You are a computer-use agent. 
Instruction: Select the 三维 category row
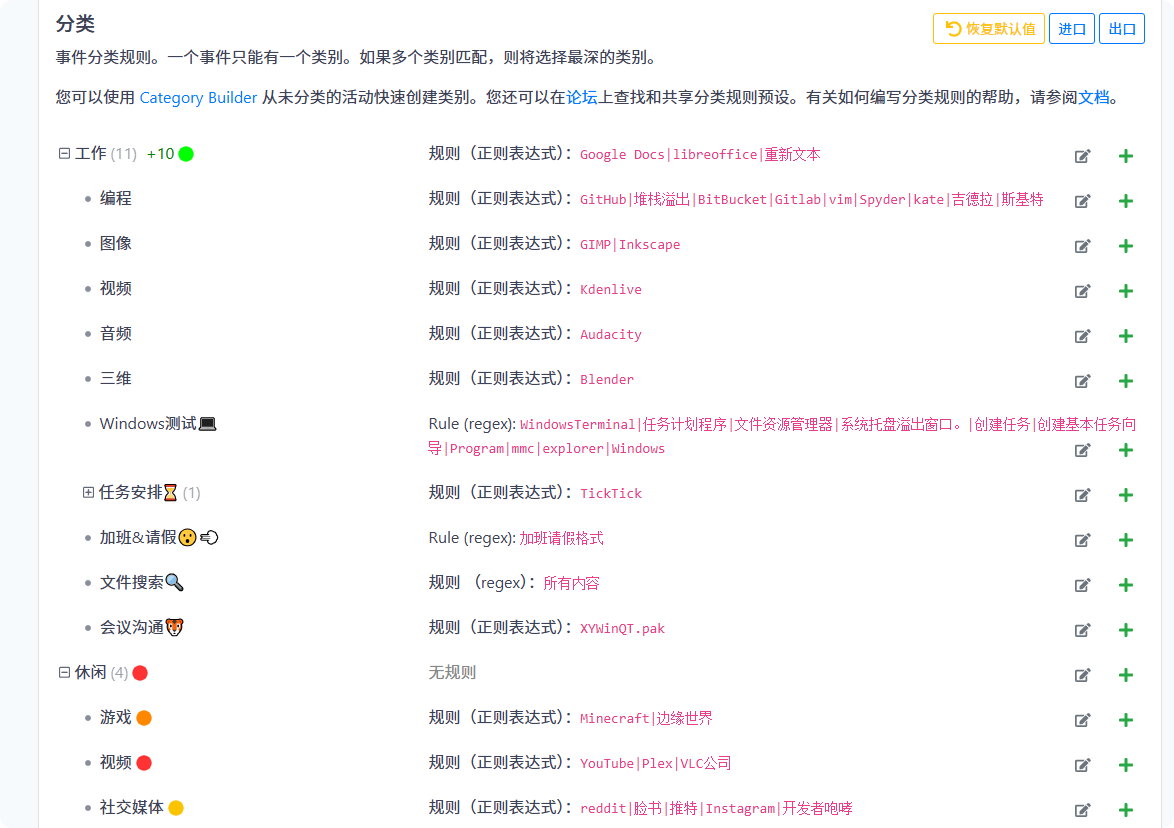[115, 378]
